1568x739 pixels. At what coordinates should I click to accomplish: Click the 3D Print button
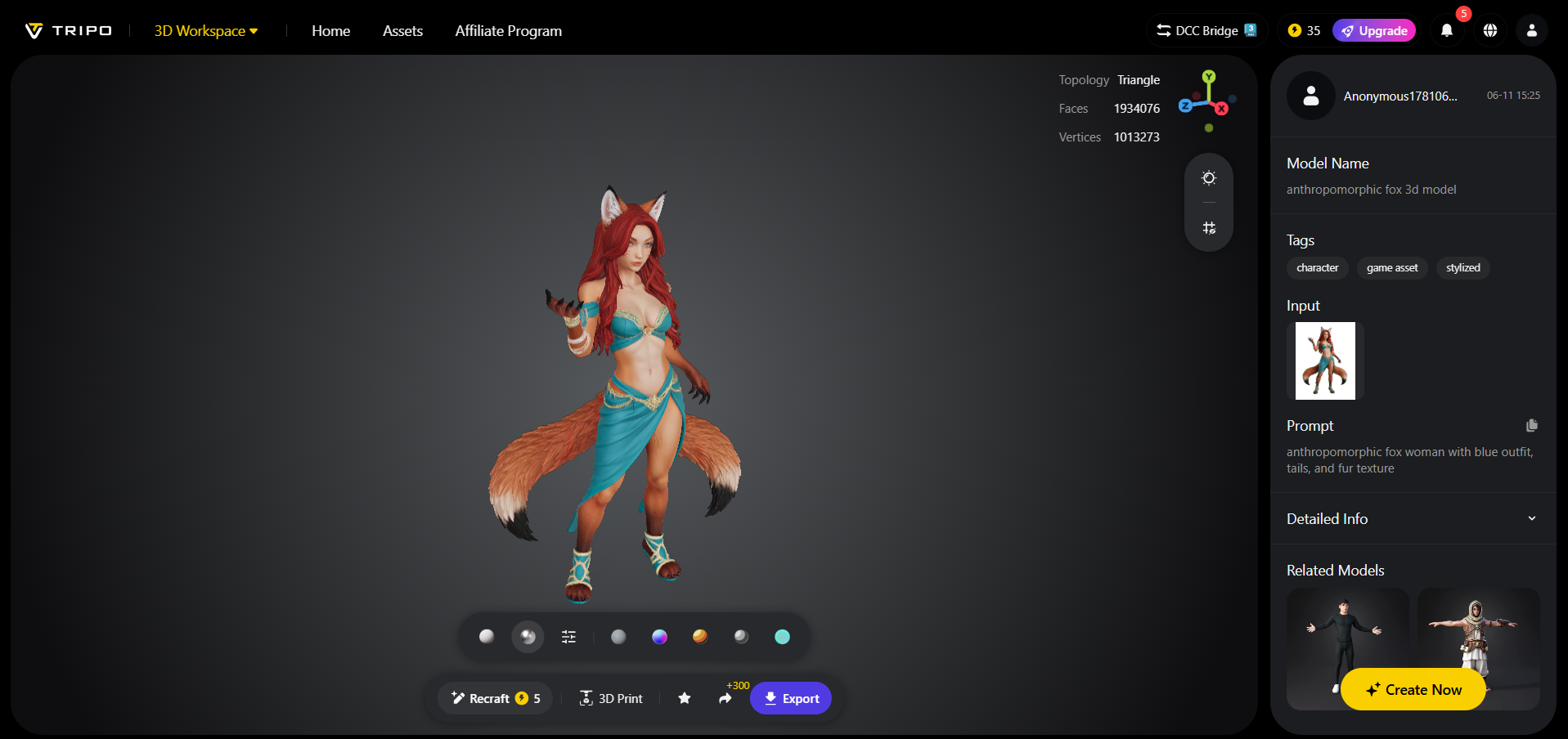pos(611,698)
